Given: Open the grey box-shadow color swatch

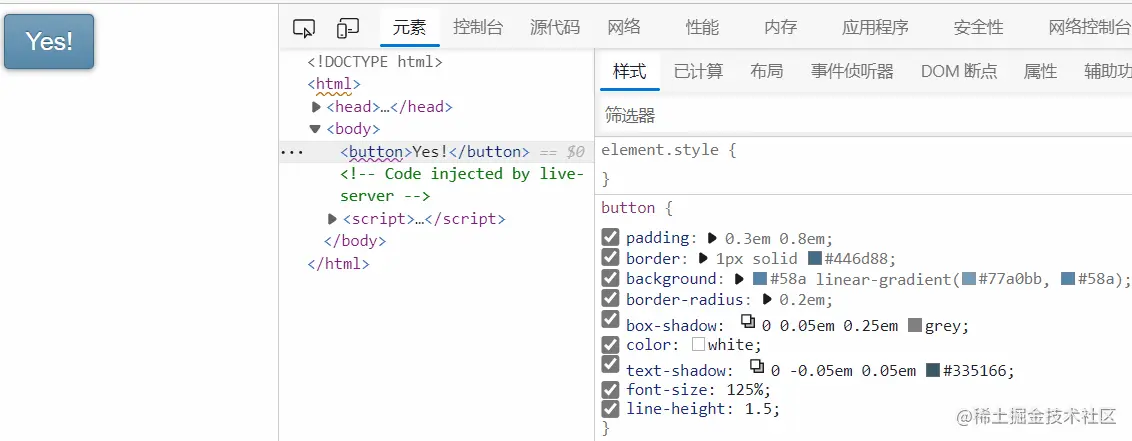Looking at the screenshot, I should click(915, 325).
